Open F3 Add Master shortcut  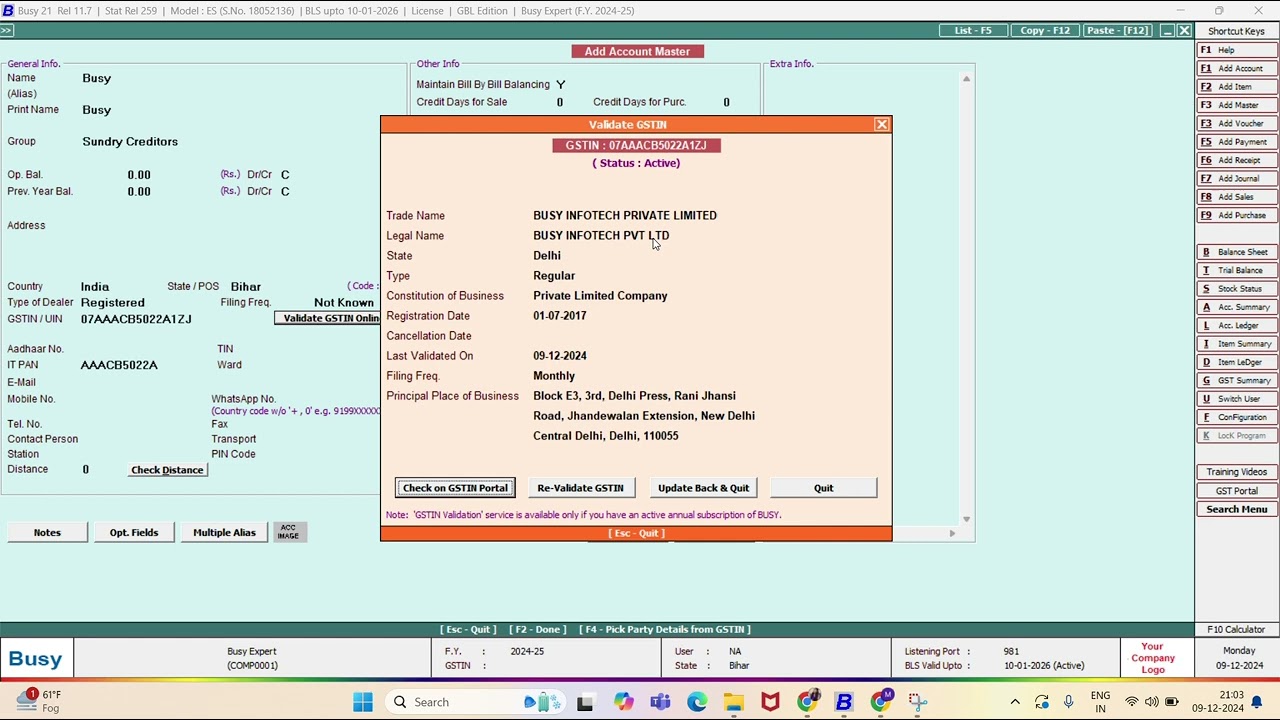1236,105
